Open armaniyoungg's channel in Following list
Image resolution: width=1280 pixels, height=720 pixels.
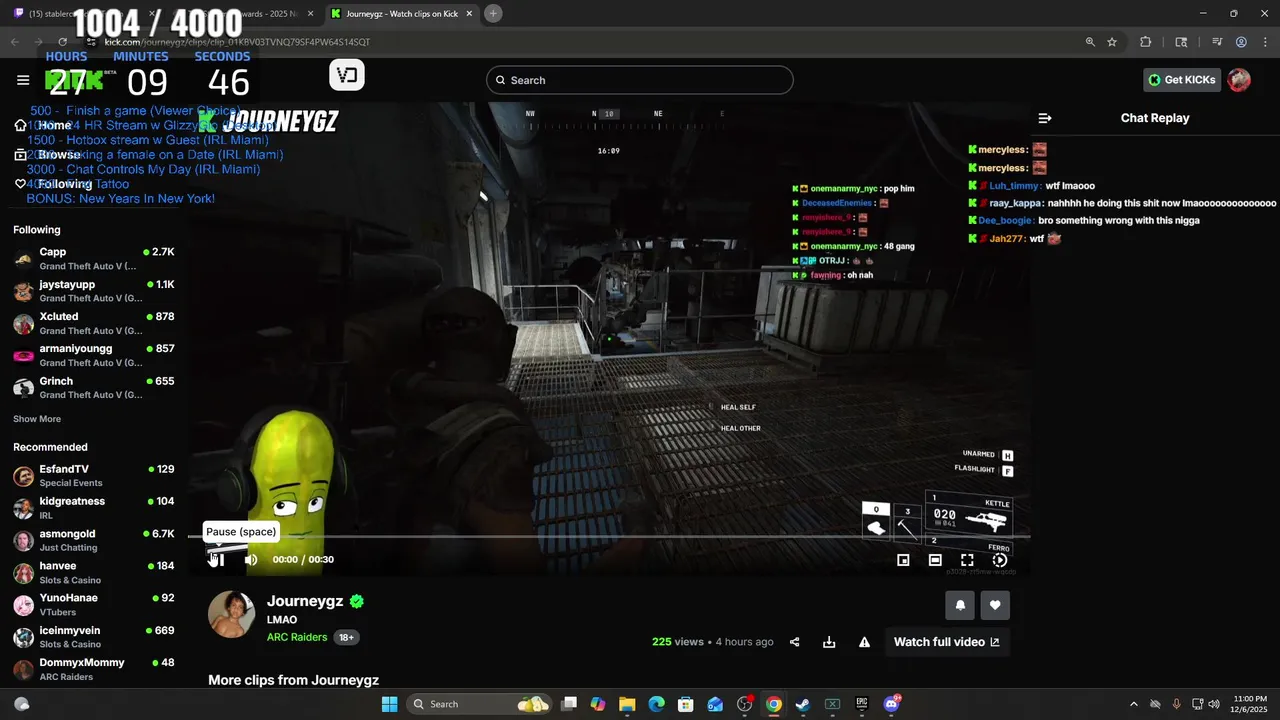pos(94,355)
